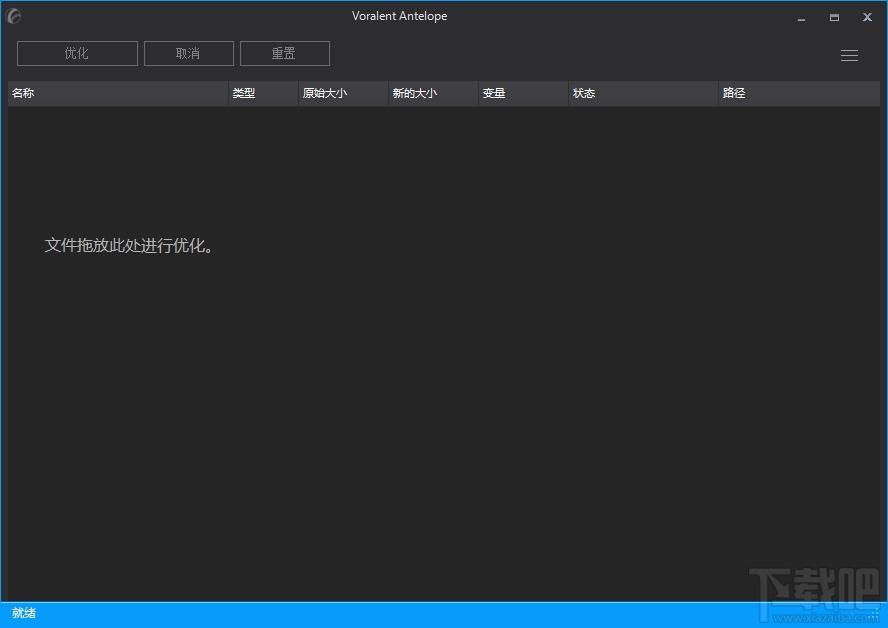The height and width of the screenshot is (628, 888).
Task: Sort by the 名称 column header
Action: tap(118, 93)
